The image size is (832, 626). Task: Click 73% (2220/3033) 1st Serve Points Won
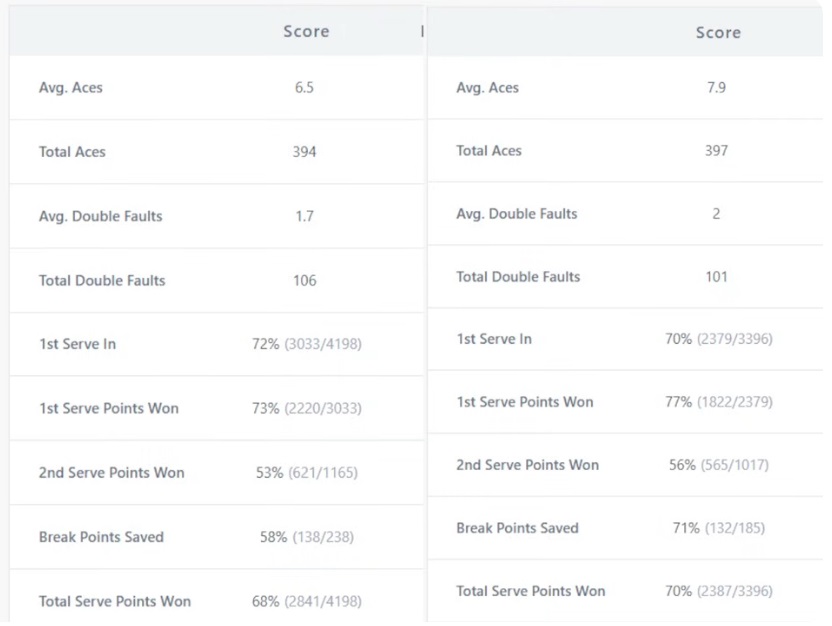click(x=306, y=408)
